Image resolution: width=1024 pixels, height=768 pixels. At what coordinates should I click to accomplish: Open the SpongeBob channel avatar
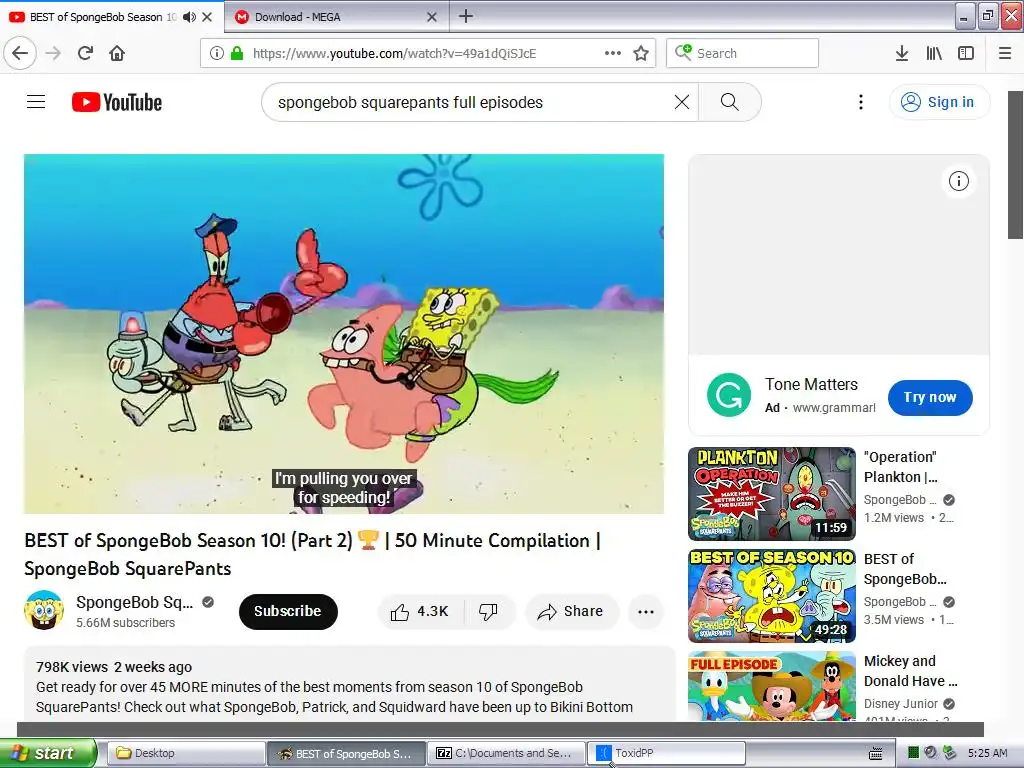click(x=44, y=610)
